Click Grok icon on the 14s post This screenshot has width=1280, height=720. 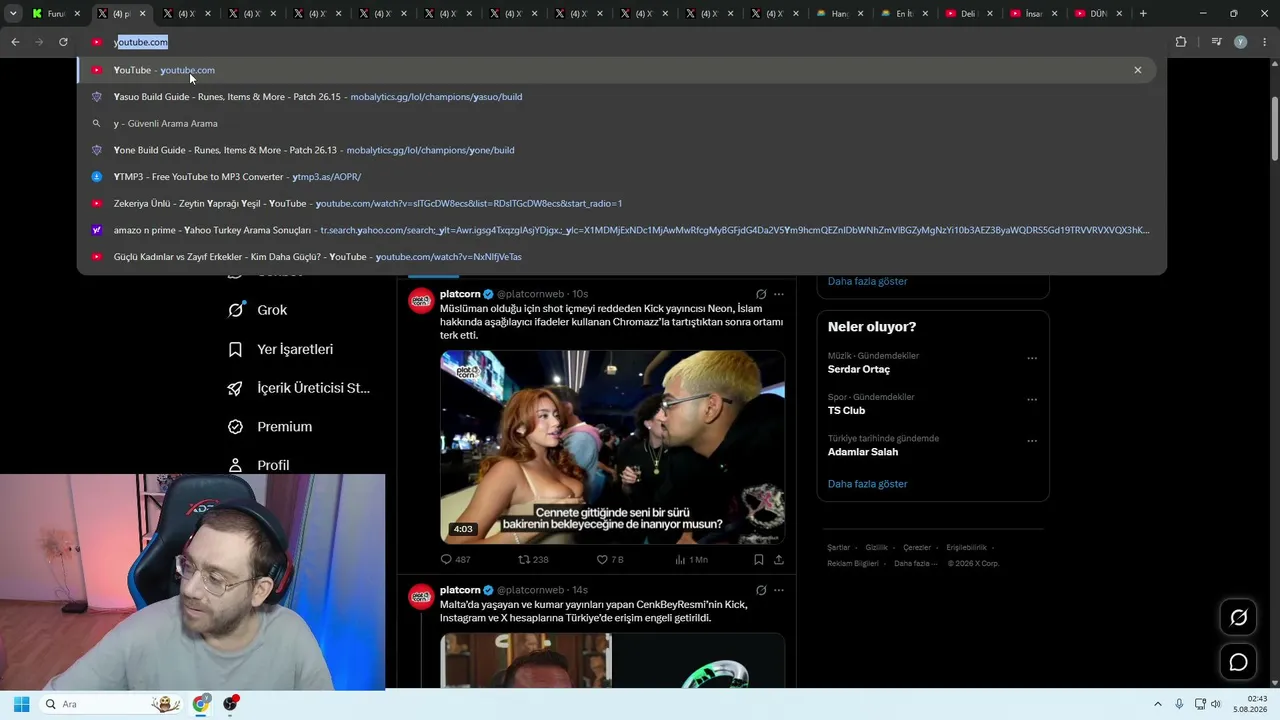761,590
